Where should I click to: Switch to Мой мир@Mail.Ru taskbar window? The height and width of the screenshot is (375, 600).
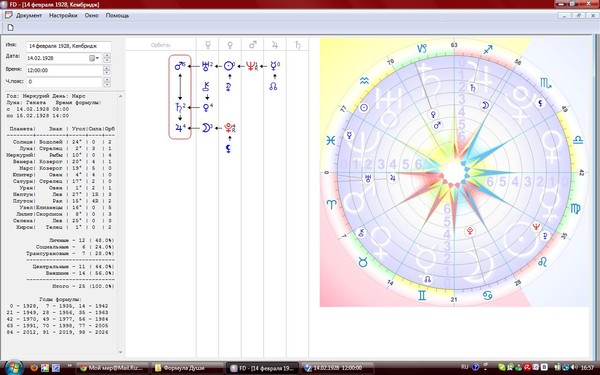click(112, 368)
